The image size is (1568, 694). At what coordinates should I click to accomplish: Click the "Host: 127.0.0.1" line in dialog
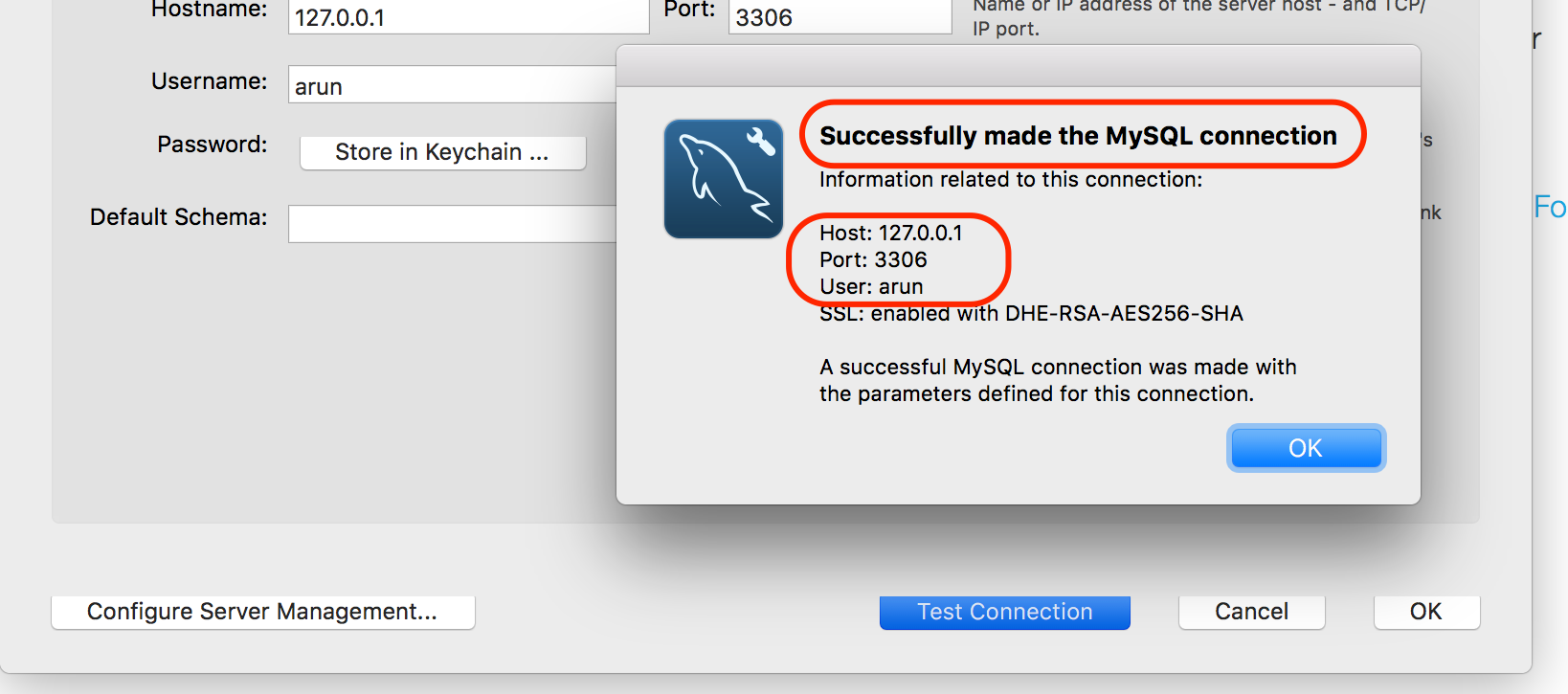click(890, 233)
